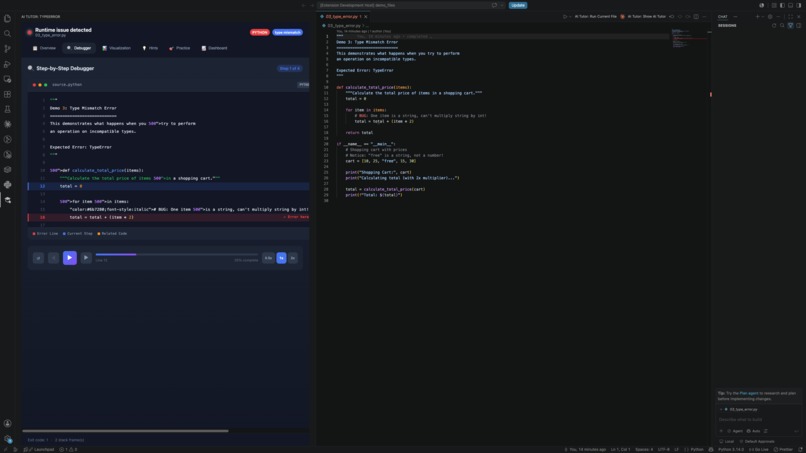Switch to the Visualization tab

117,48
